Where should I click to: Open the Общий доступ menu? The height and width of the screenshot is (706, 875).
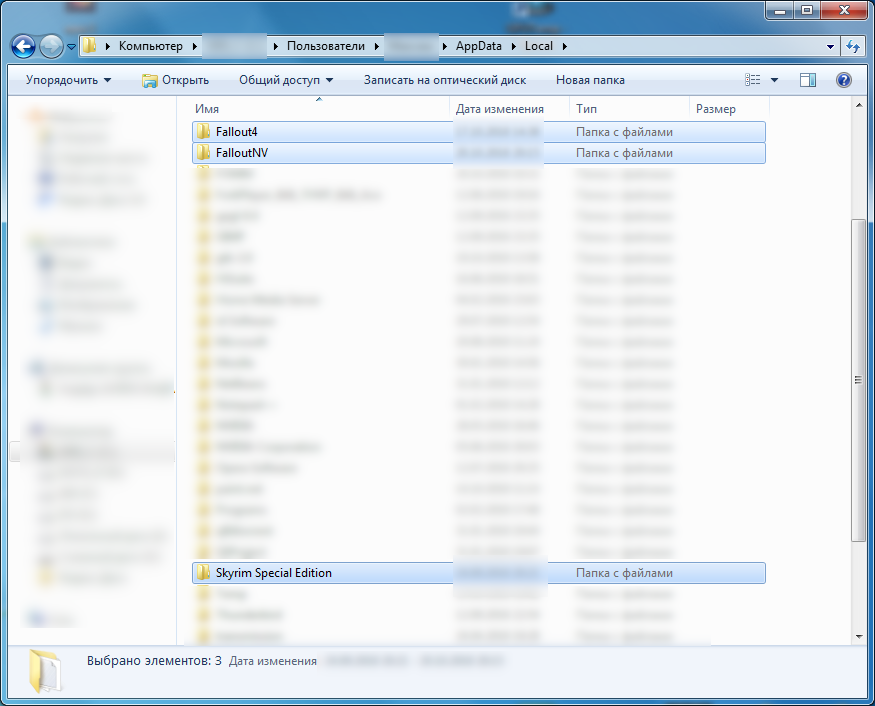tap(285, 80)
